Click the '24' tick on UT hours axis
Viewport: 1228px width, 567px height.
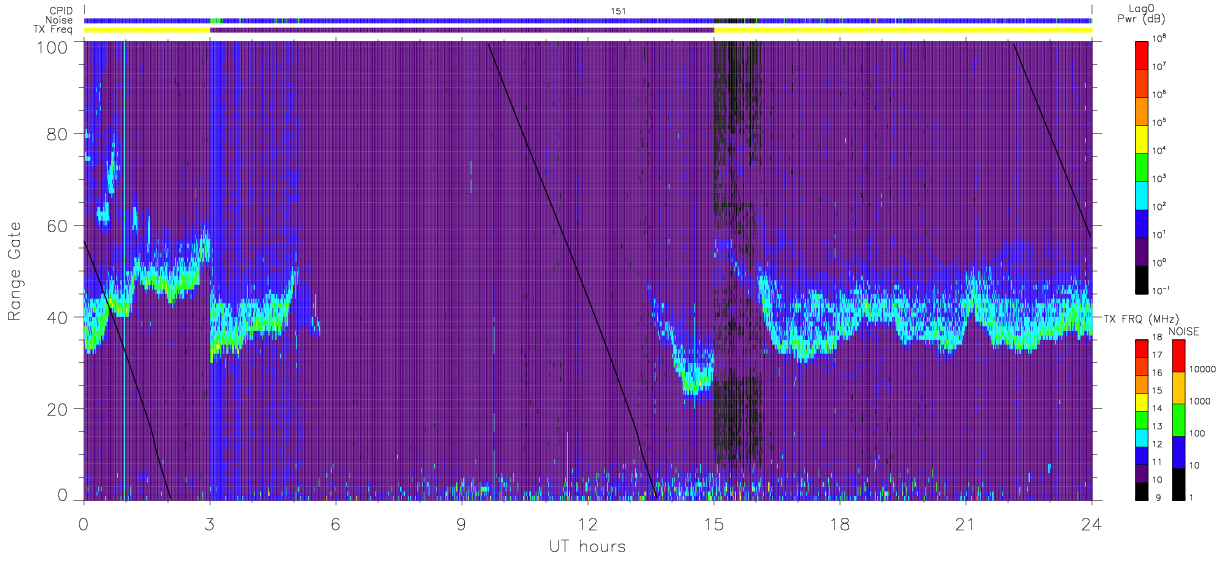pyautogui.click(x=1091, y=524)
